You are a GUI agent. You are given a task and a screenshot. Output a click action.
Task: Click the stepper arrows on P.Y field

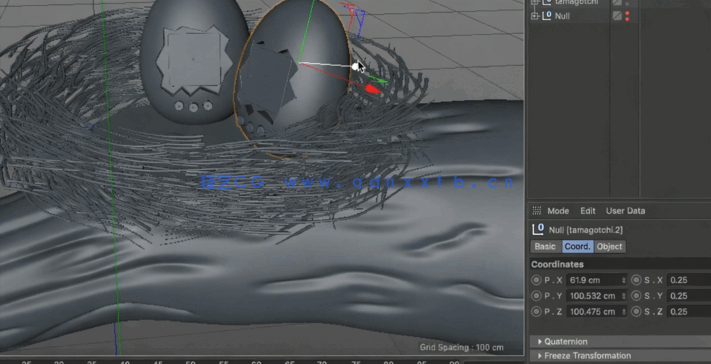tap(624, 296)
